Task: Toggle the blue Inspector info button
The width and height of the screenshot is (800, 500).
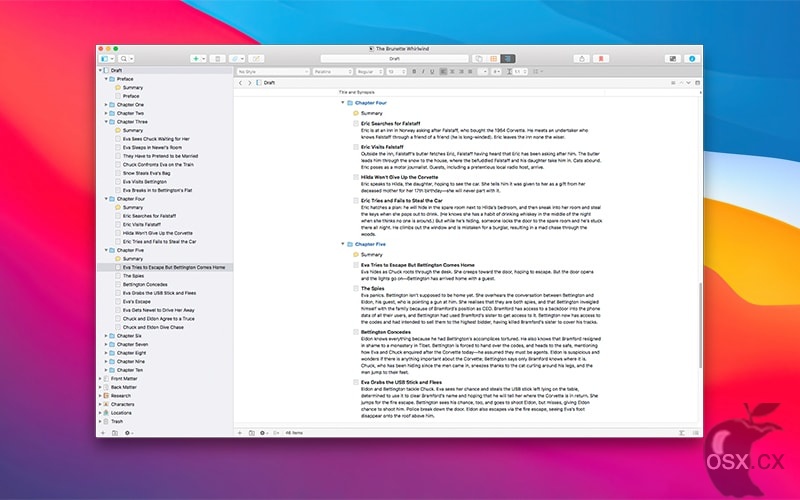Action: (692, 59)
